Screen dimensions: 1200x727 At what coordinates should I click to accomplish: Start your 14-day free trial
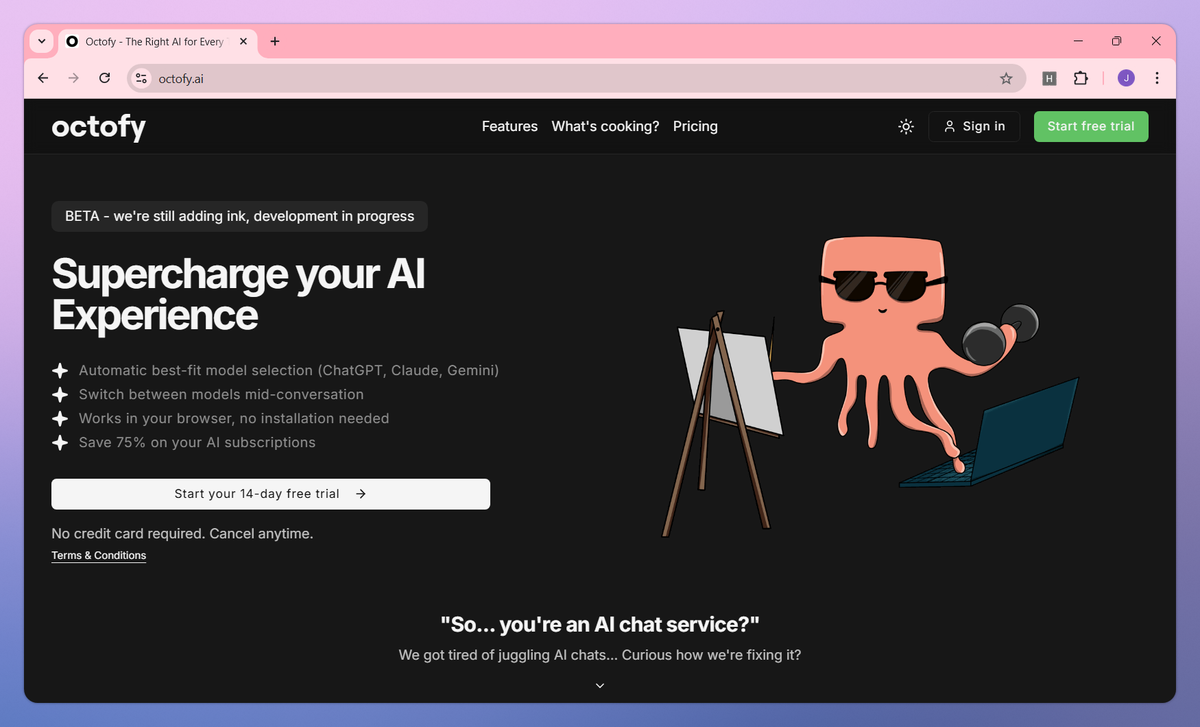tap(271, 494)
